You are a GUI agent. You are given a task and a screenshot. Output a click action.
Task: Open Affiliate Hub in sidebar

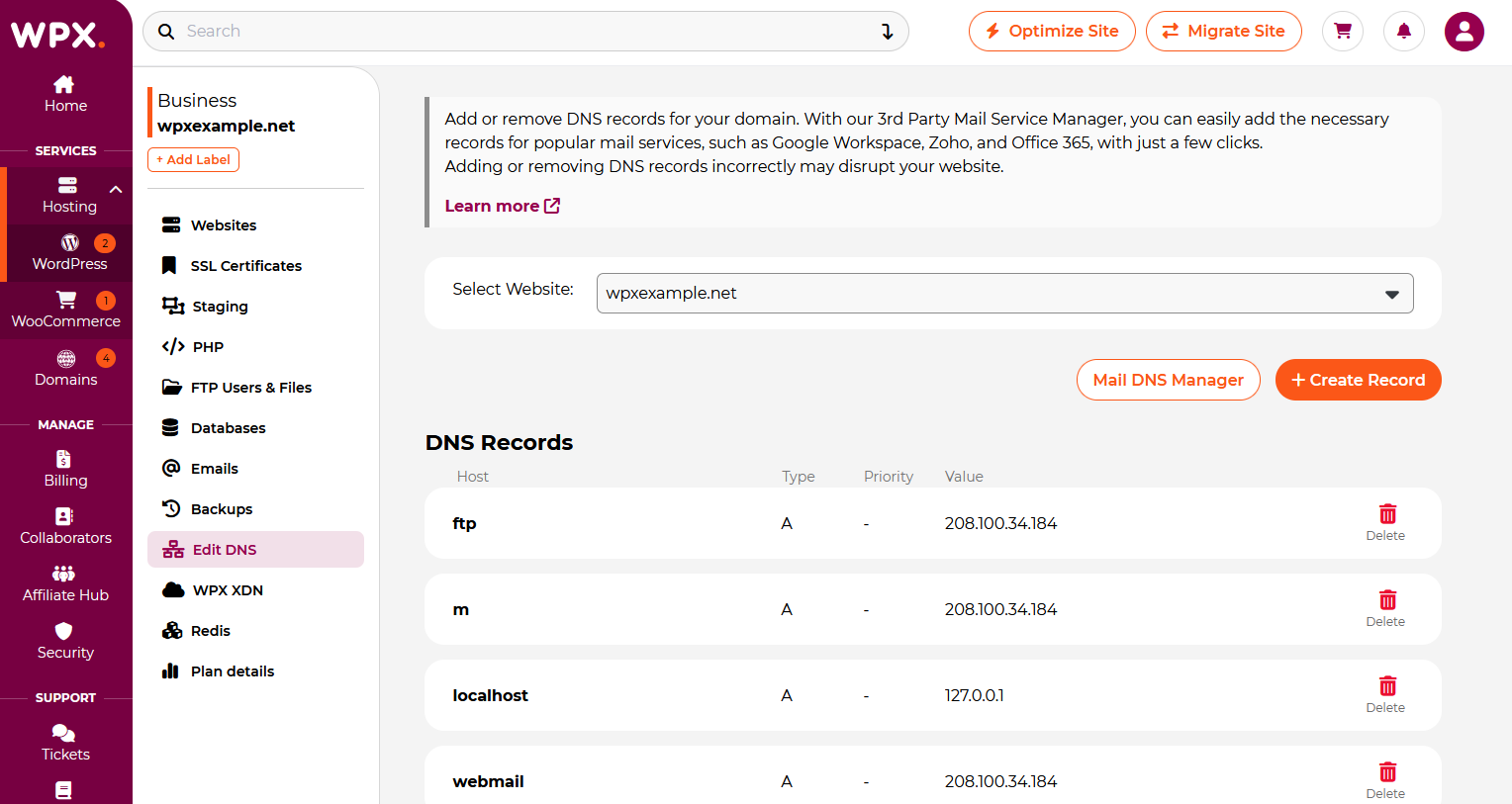pyautogui.click(x=65, y=583)
